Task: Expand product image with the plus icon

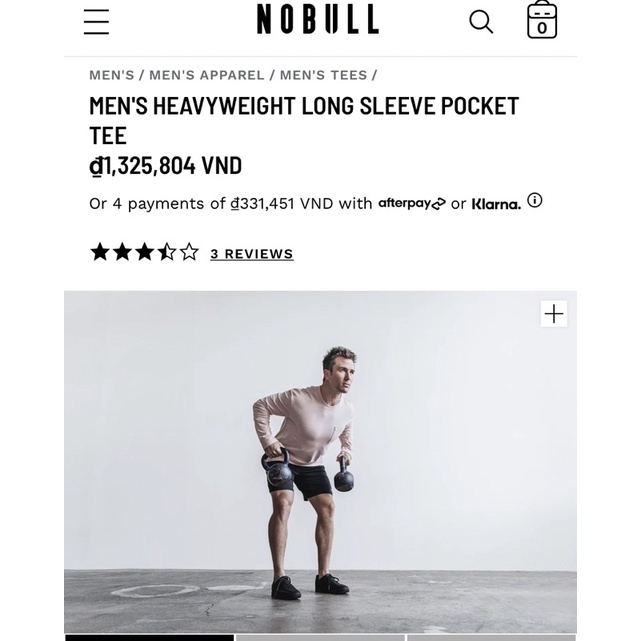Action: 554,314
